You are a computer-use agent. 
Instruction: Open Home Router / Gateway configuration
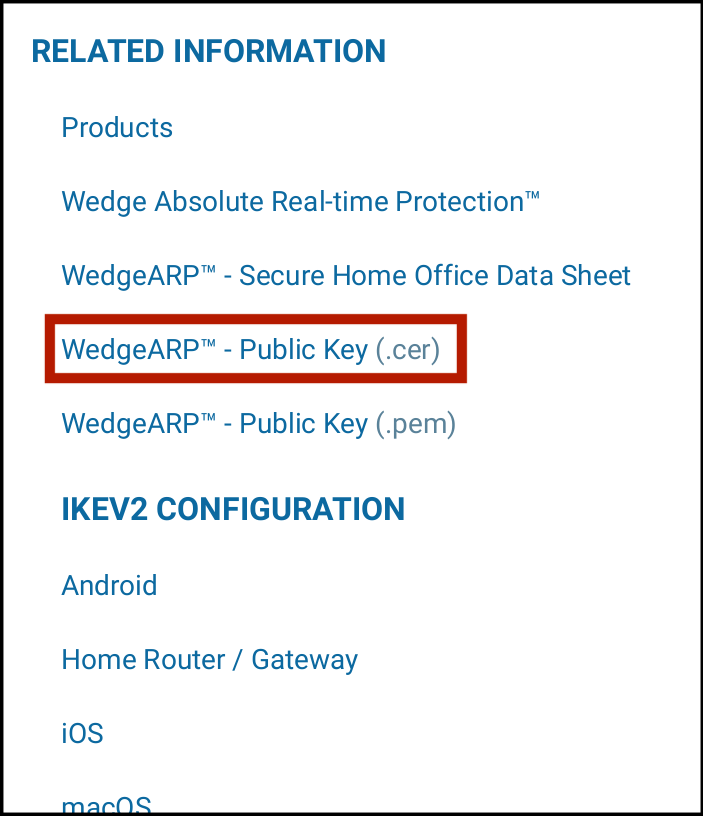[x=209, y=660]
